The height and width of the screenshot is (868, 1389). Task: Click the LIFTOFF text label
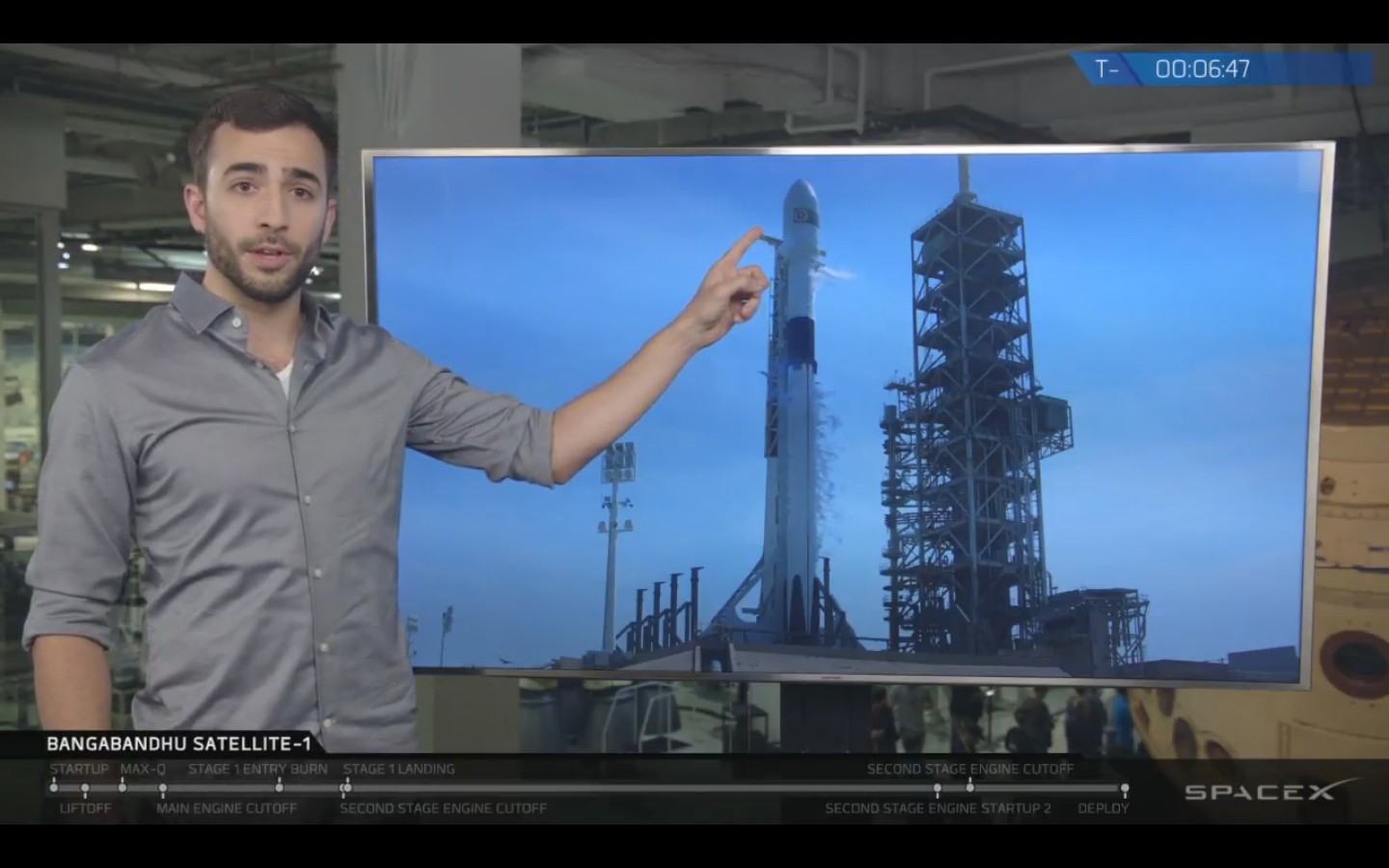pyautogui.click(x=85, y=808)
